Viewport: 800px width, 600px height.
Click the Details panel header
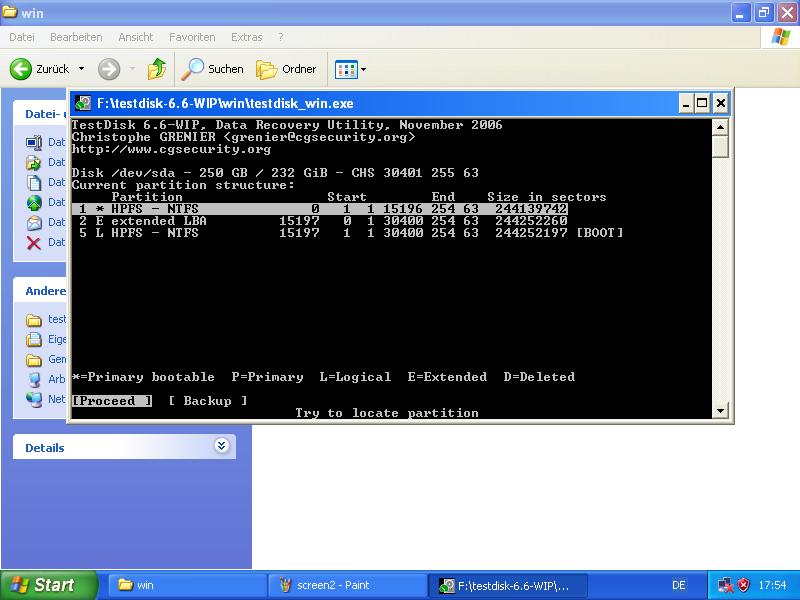tap(124, 447)
